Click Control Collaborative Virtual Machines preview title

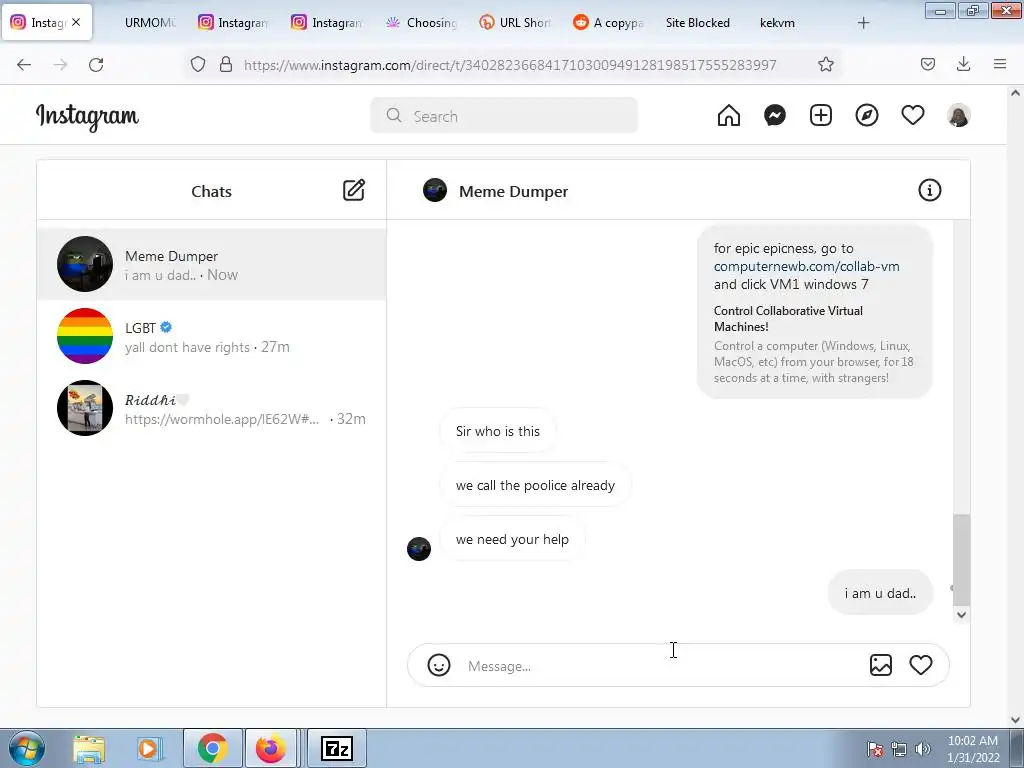pos(788,319)
